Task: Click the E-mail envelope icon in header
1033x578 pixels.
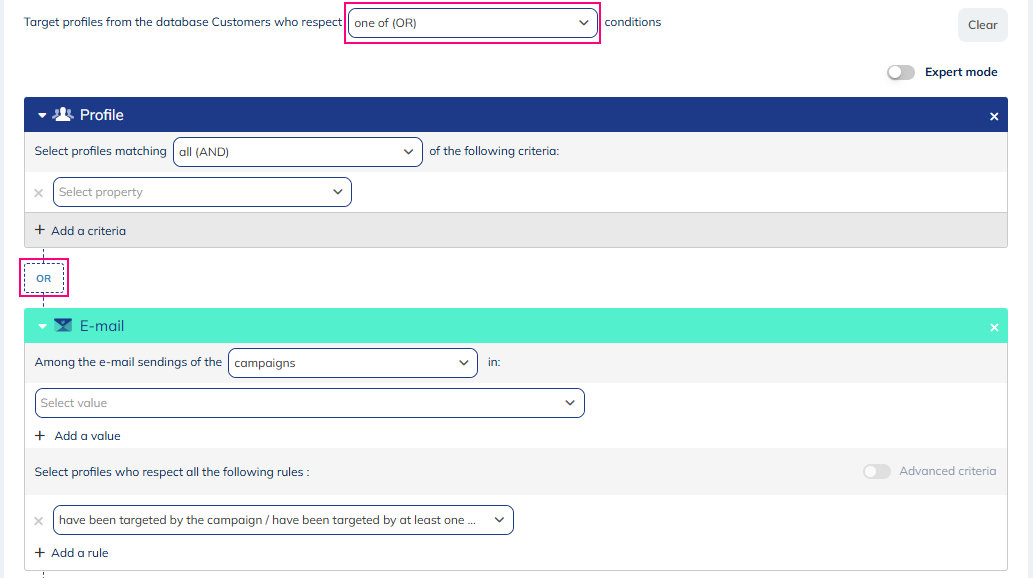Action: [x=63, y=326]
